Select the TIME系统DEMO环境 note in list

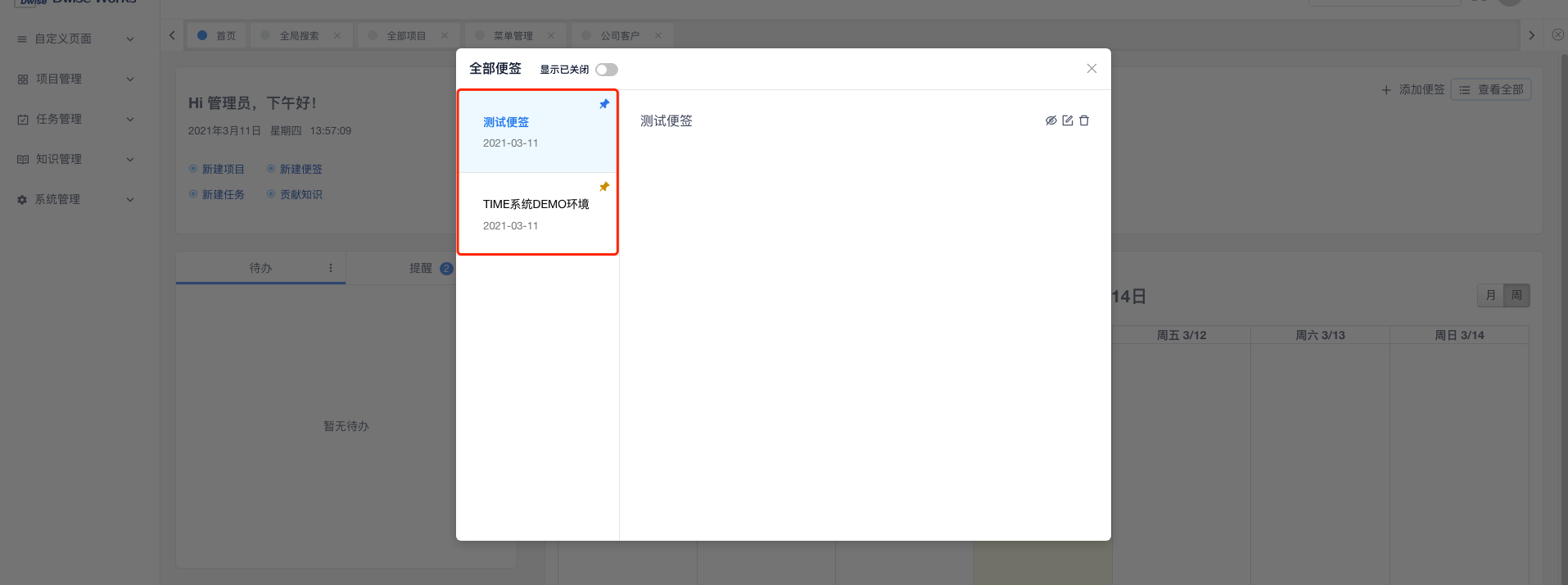535,213
